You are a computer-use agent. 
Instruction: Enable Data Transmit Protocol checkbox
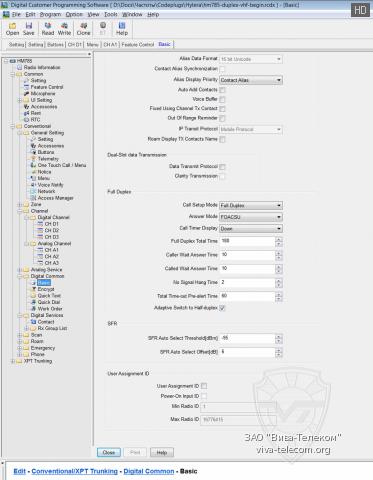tap(222, 167)
